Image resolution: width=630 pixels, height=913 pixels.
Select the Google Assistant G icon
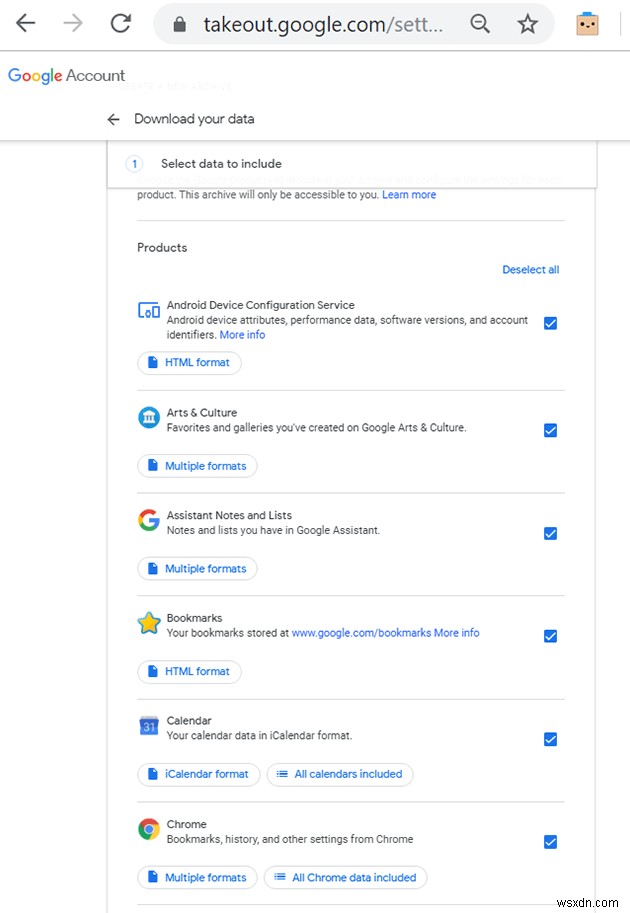coord(148,520)
